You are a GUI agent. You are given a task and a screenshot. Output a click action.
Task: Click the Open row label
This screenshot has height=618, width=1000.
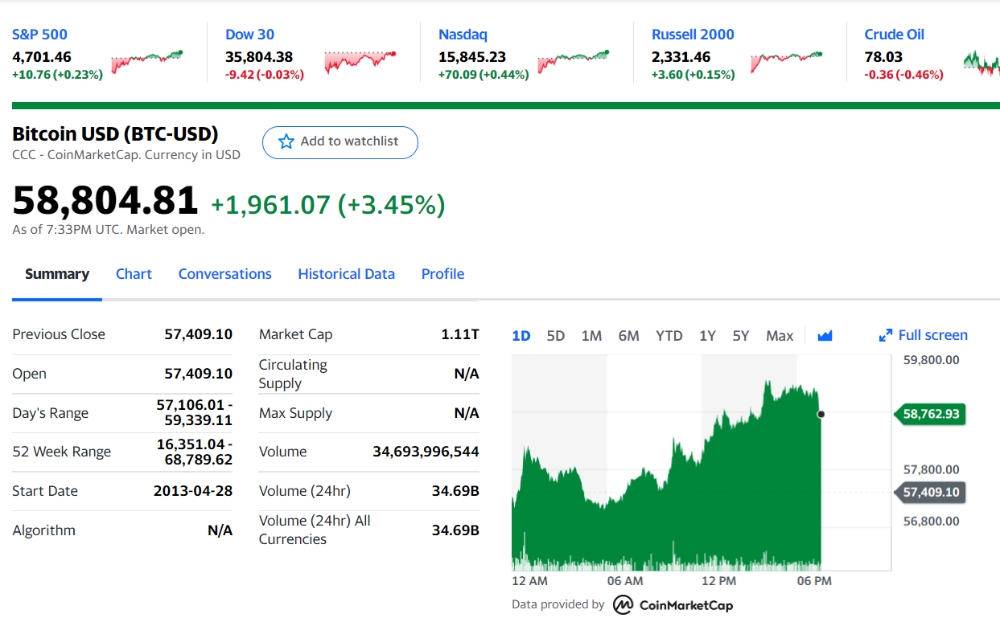[x=29, y=374]
